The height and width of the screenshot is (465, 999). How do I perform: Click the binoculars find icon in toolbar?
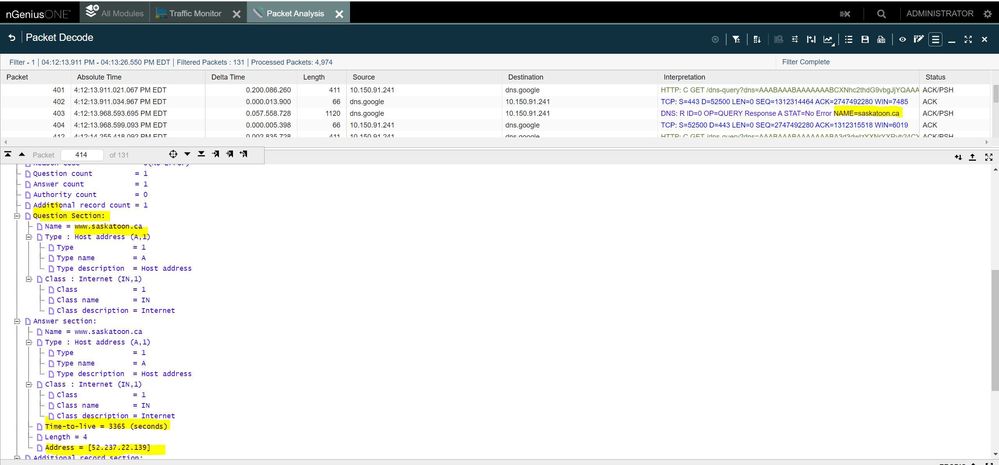pos(779,39)
